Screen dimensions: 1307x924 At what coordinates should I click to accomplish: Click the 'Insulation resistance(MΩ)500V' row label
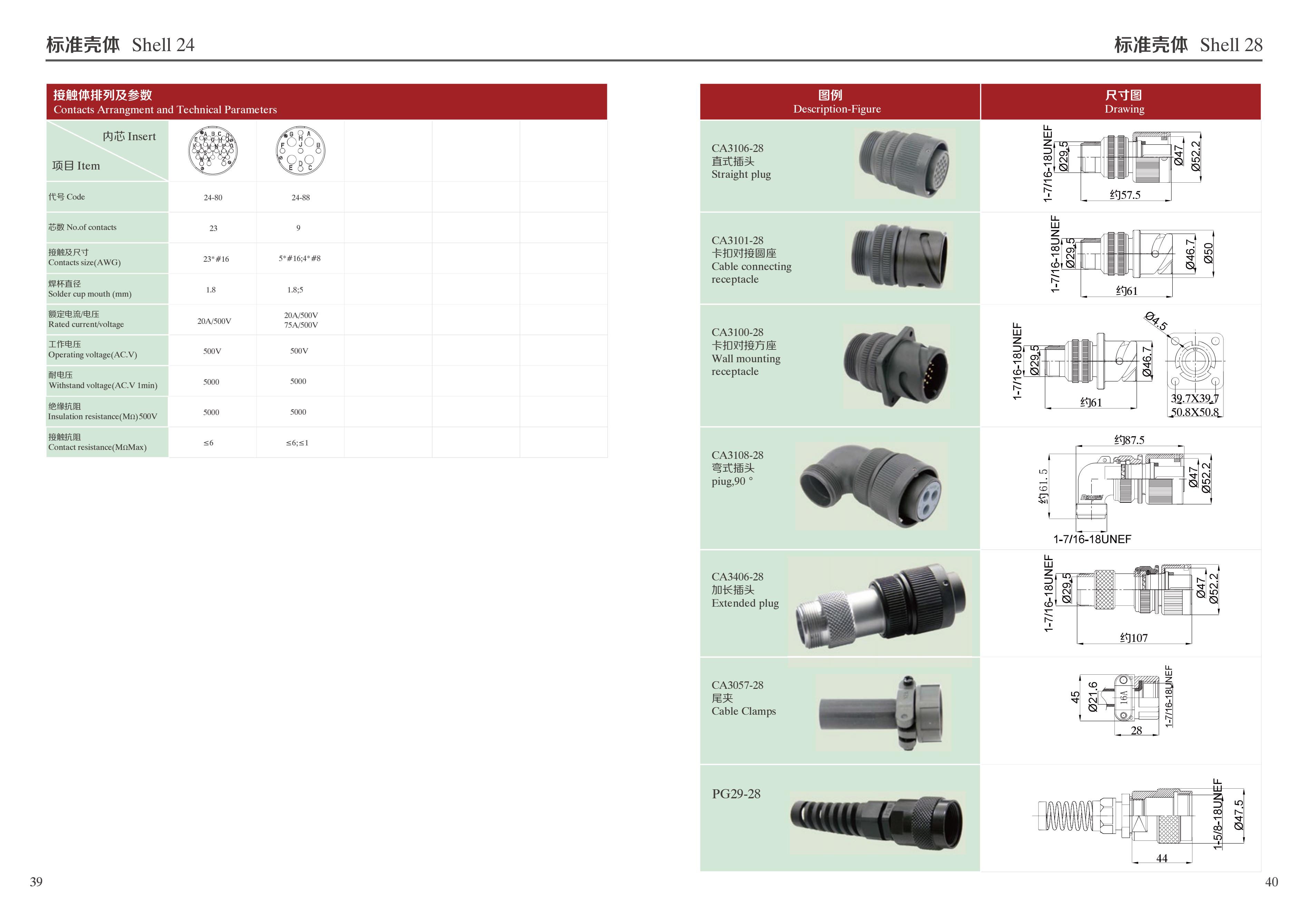click(103, 416)
